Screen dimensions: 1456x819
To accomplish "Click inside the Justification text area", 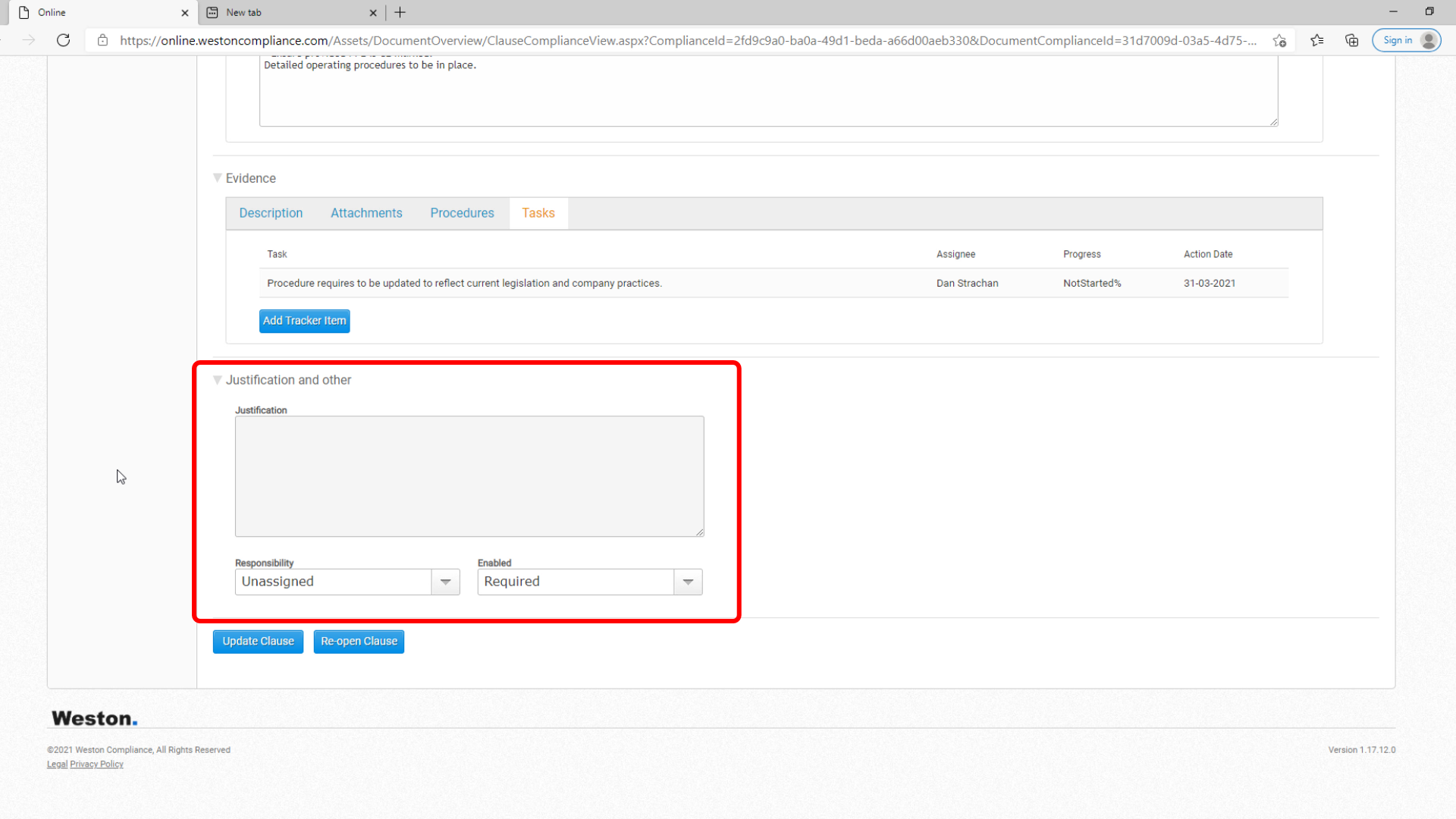I will (x=469, y=476).
